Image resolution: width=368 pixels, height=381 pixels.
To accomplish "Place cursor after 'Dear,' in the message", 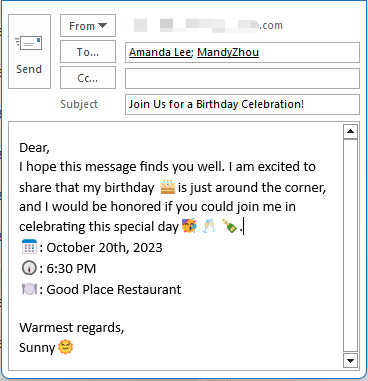I will click(50, 147).
